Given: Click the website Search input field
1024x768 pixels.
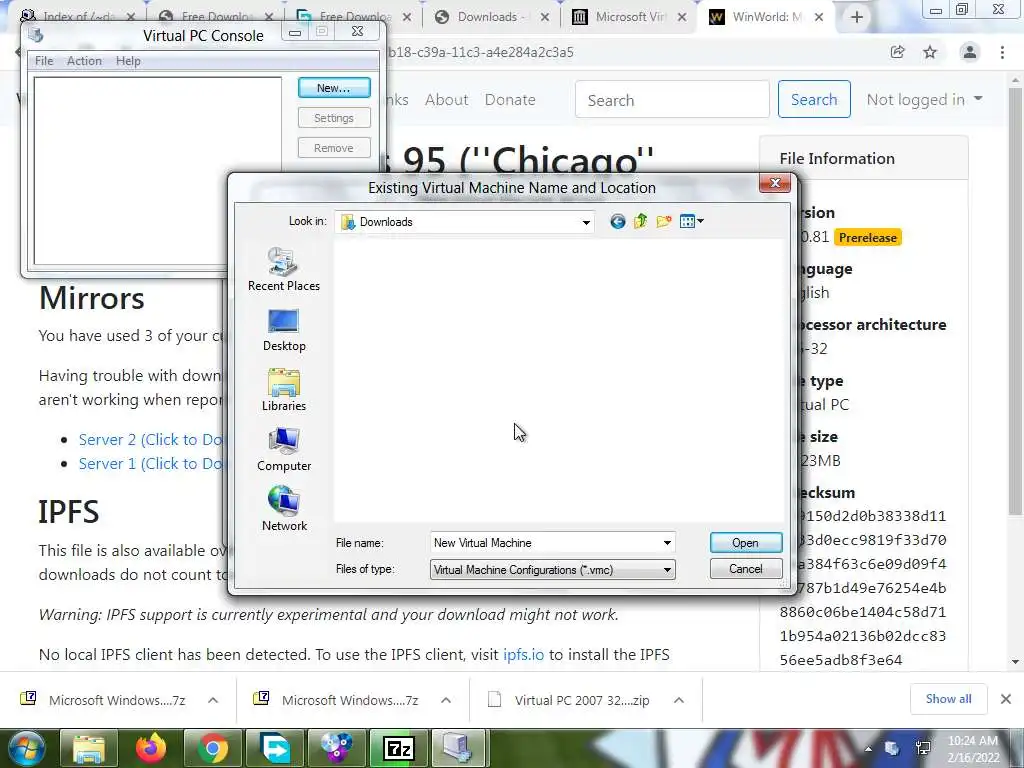Looking at the screenshot, I should 672,99.
